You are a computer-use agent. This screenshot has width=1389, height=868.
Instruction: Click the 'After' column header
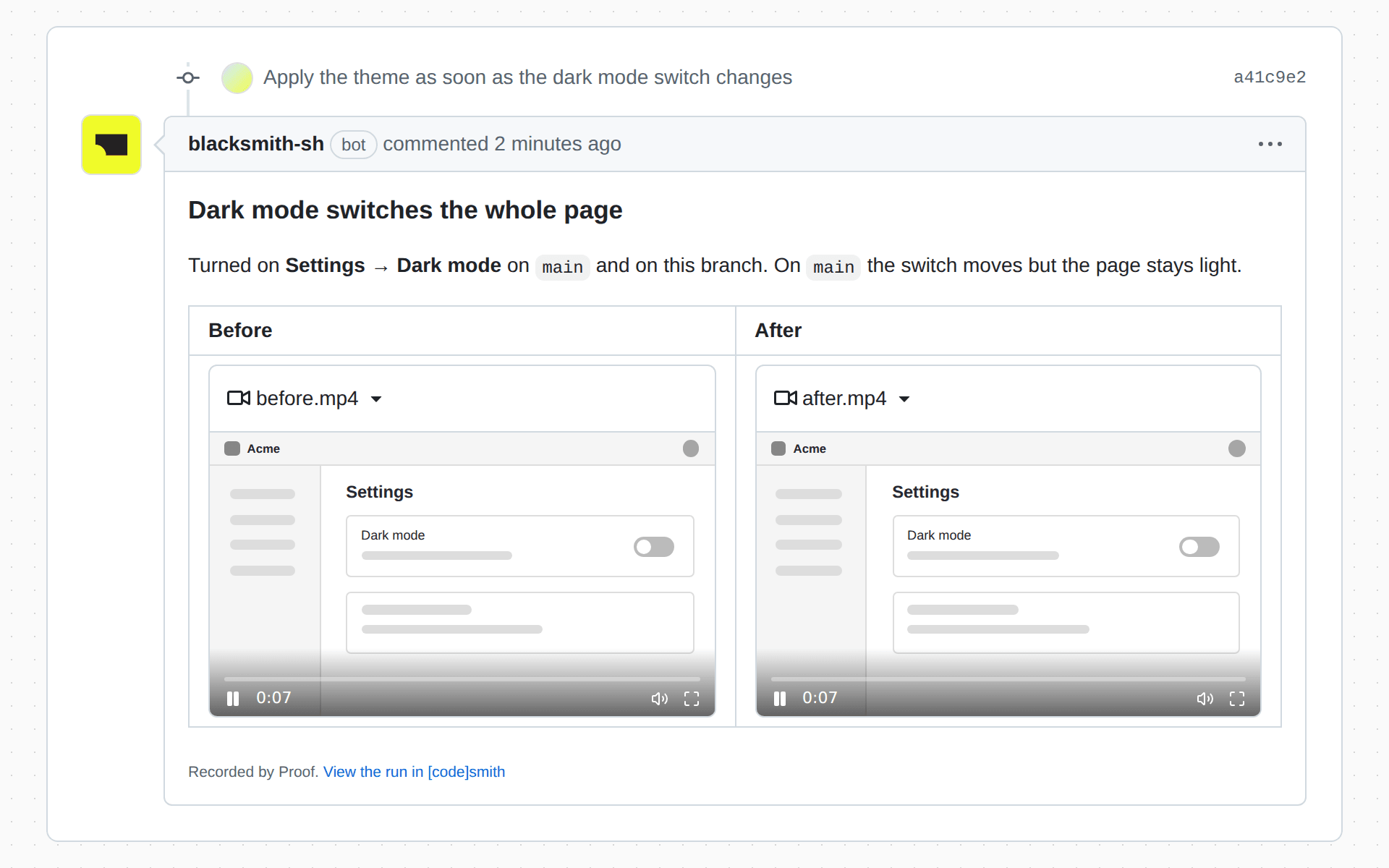click(x=778, y=331)
